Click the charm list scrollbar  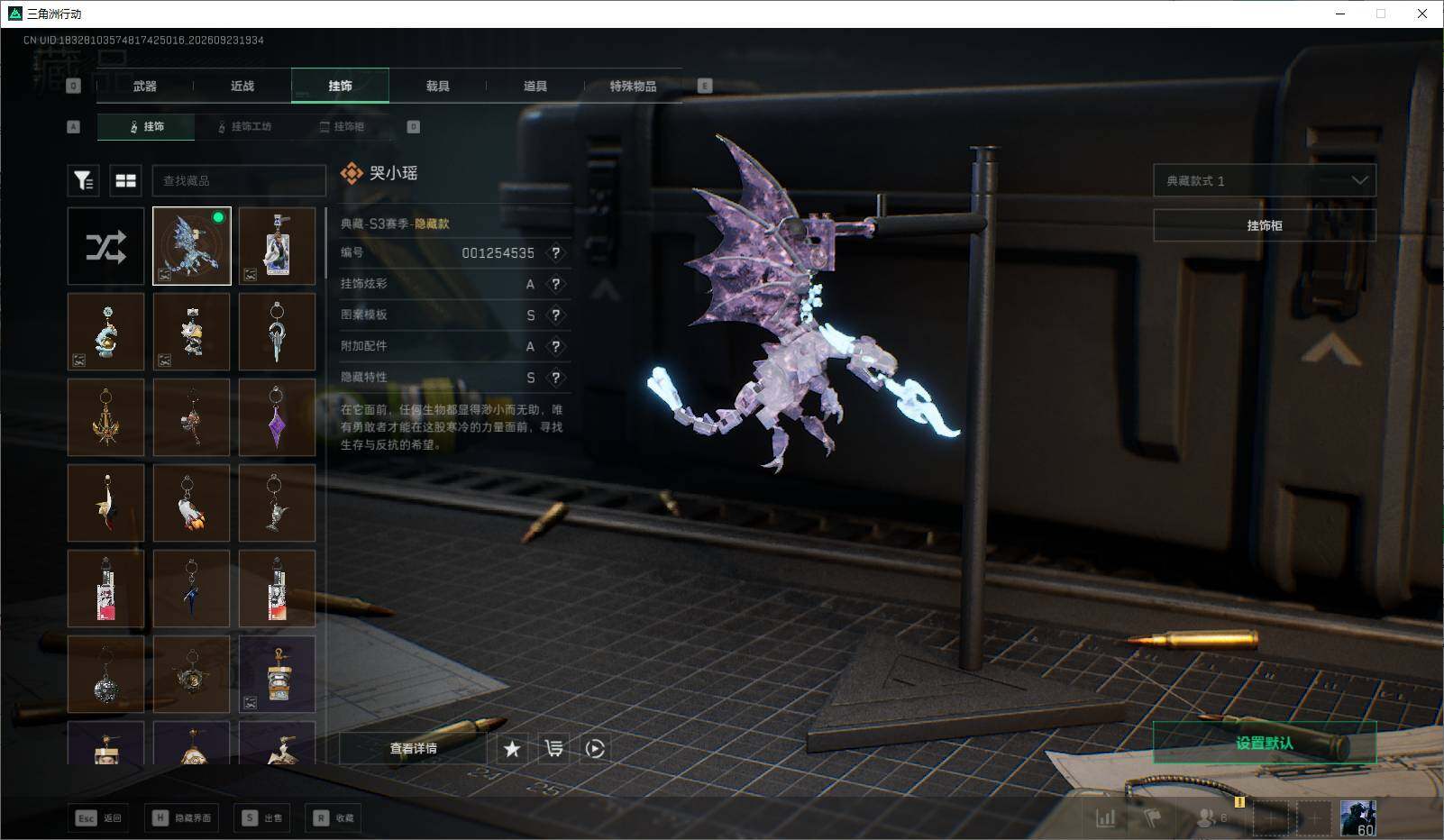pyautogui.click(x=324, y=243)
